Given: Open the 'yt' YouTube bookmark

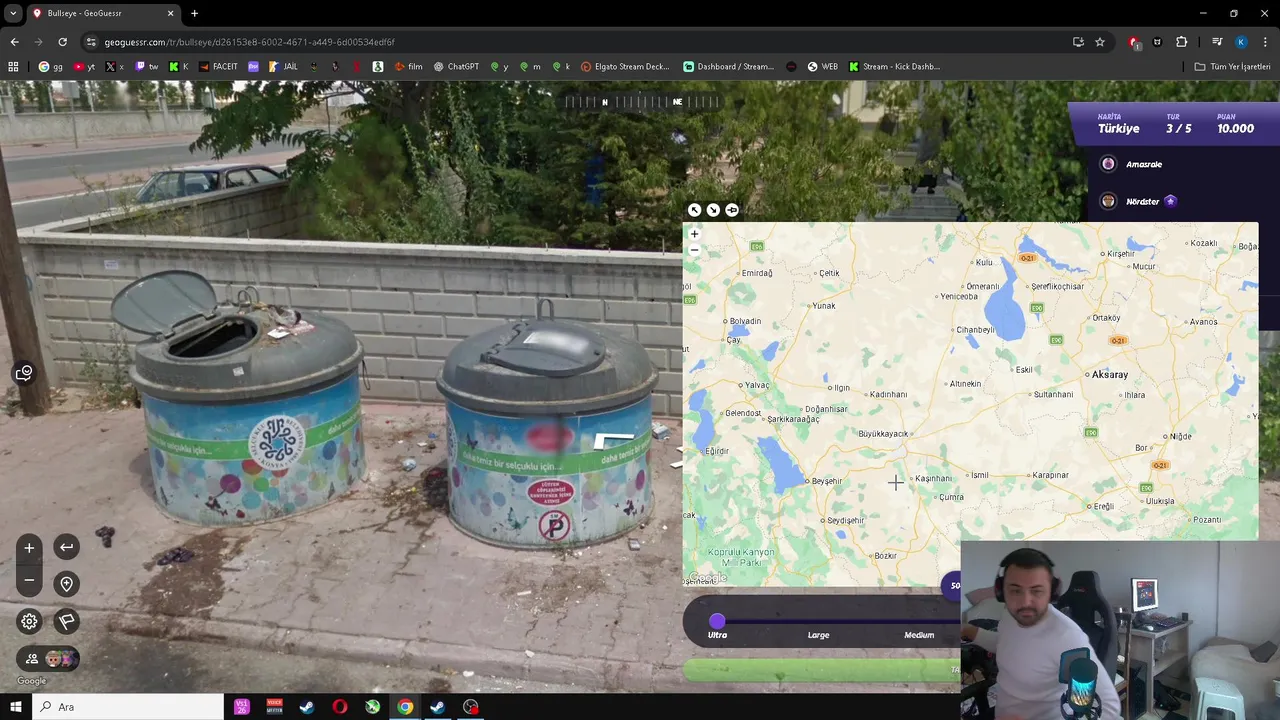Looking at the screenshot, I should pyautogui.click(x=85, y=67).
